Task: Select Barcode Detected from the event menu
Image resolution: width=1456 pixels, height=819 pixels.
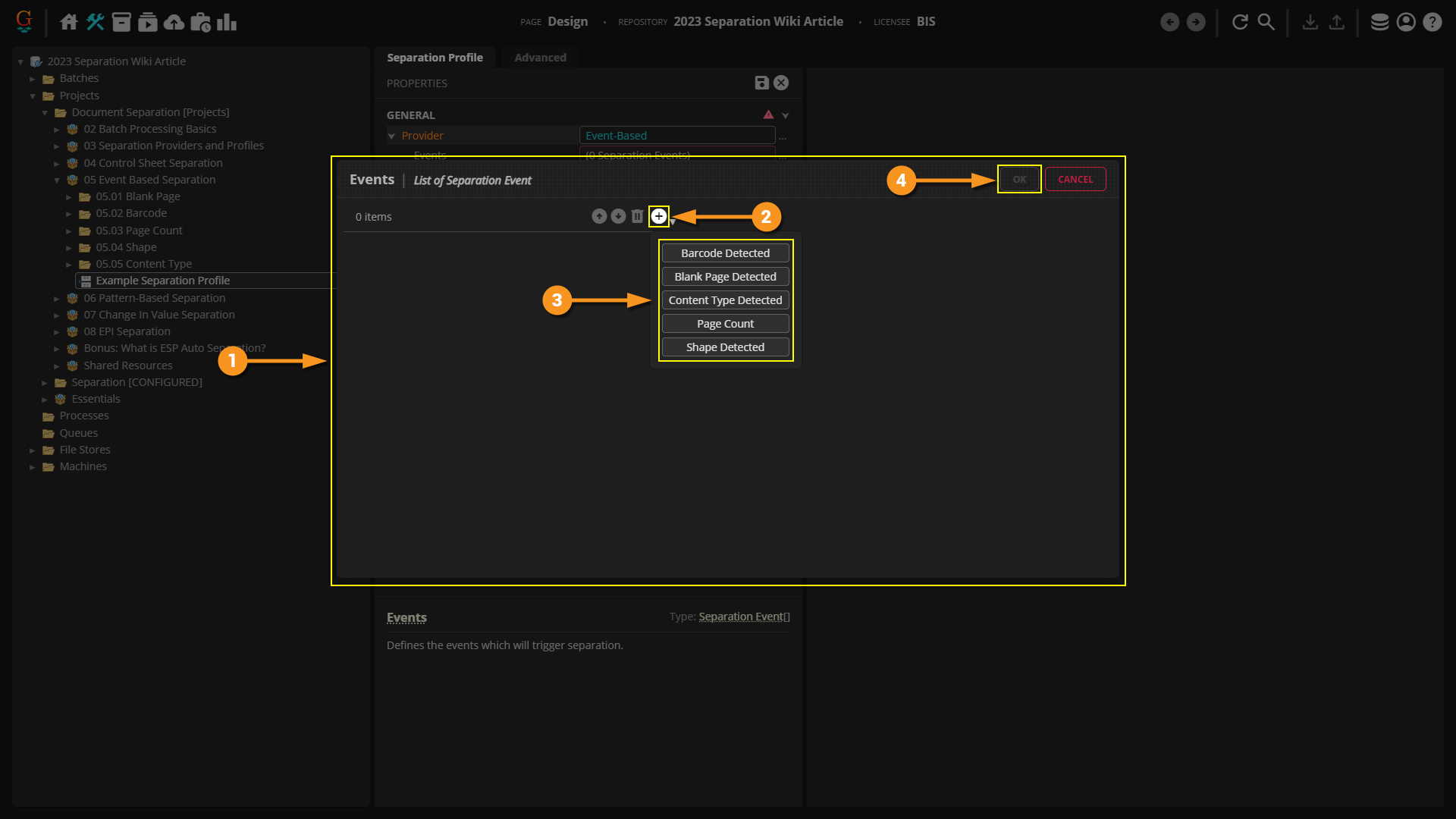Action: [x=725, y=253]
